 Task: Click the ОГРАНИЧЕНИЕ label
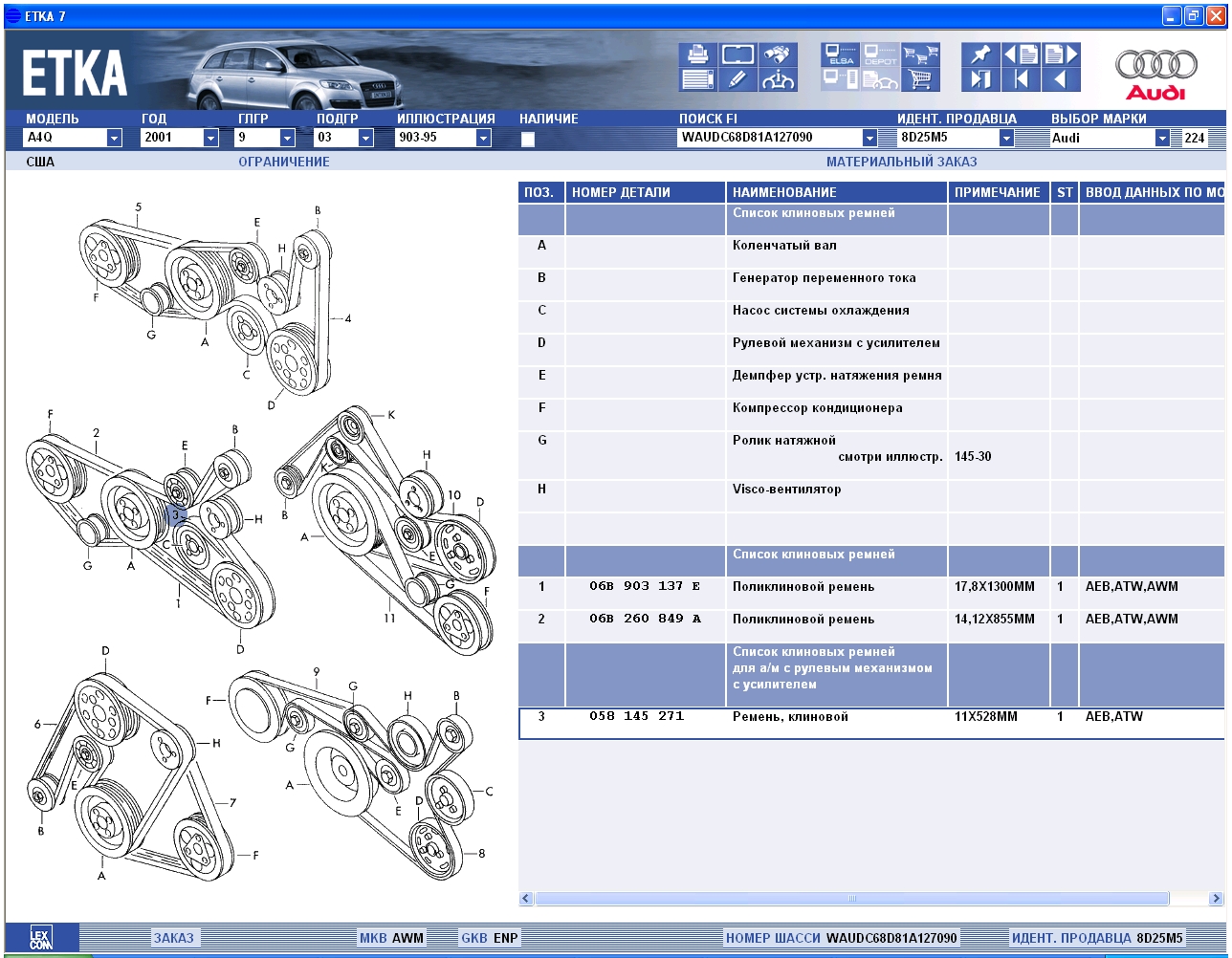coord(284,162)
